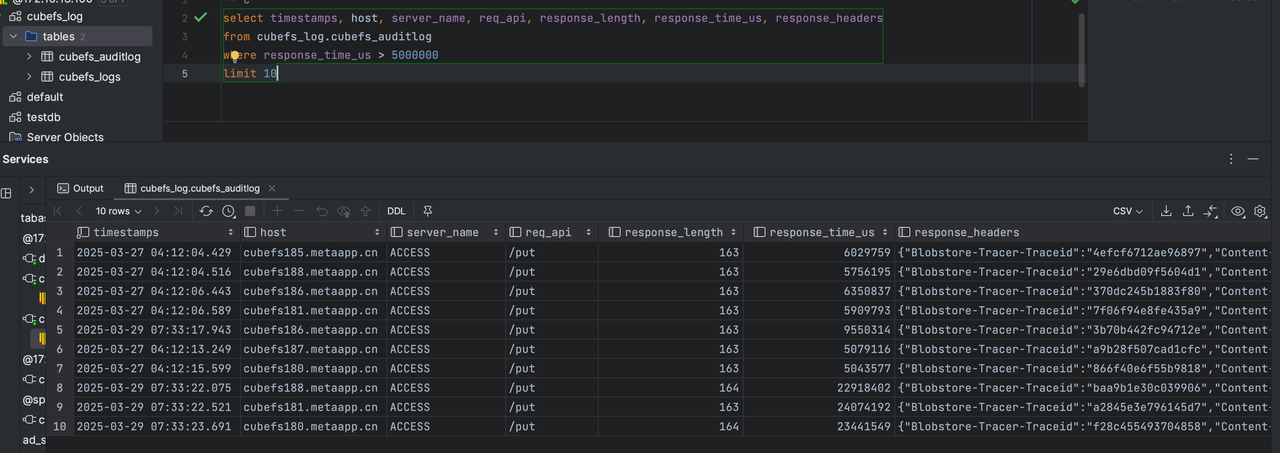Image resolution: width=1280 pixels, height=453 pixels.
Task: Import data with upload icon
Action: pyautogui.click(x=1188, y=211)
